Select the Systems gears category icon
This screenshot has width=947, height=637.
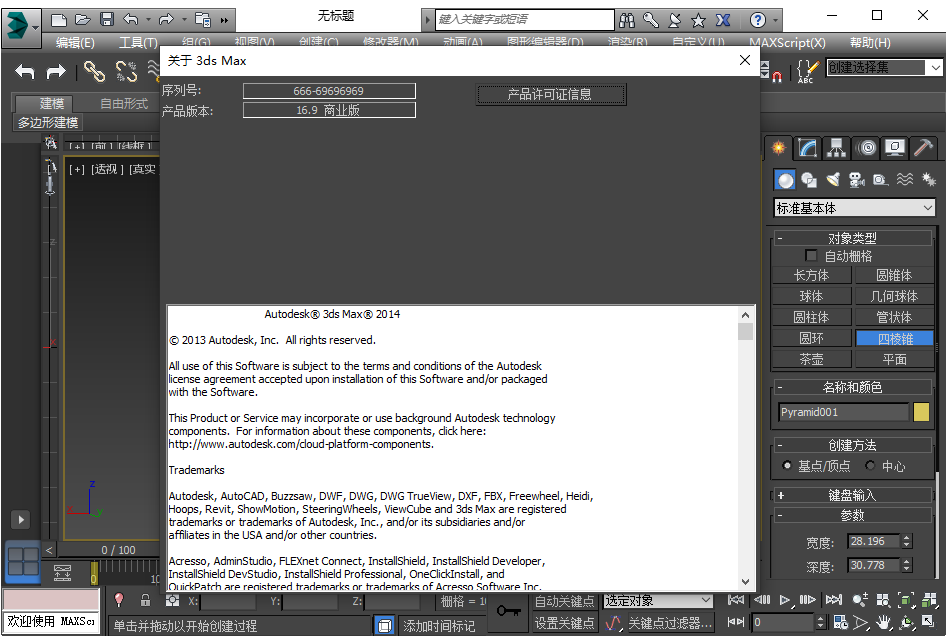pyautogui.click(x=928, y=180)
